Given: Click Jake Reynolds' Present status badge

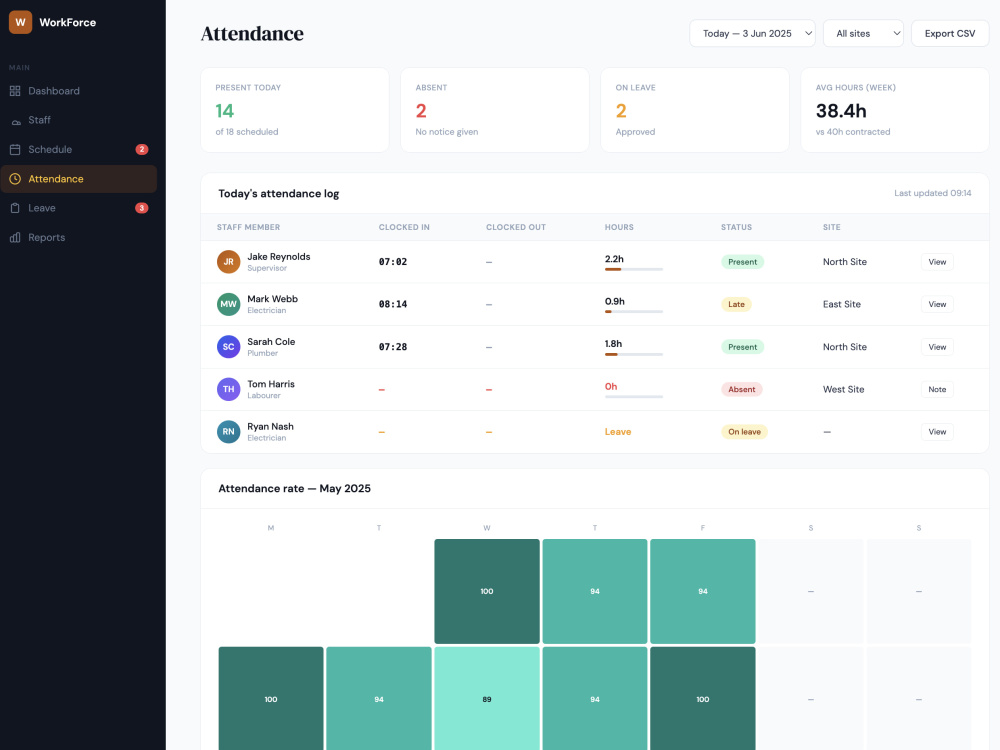Looking at the screenshot, I should pyautogui.click(x=742, y=262).
